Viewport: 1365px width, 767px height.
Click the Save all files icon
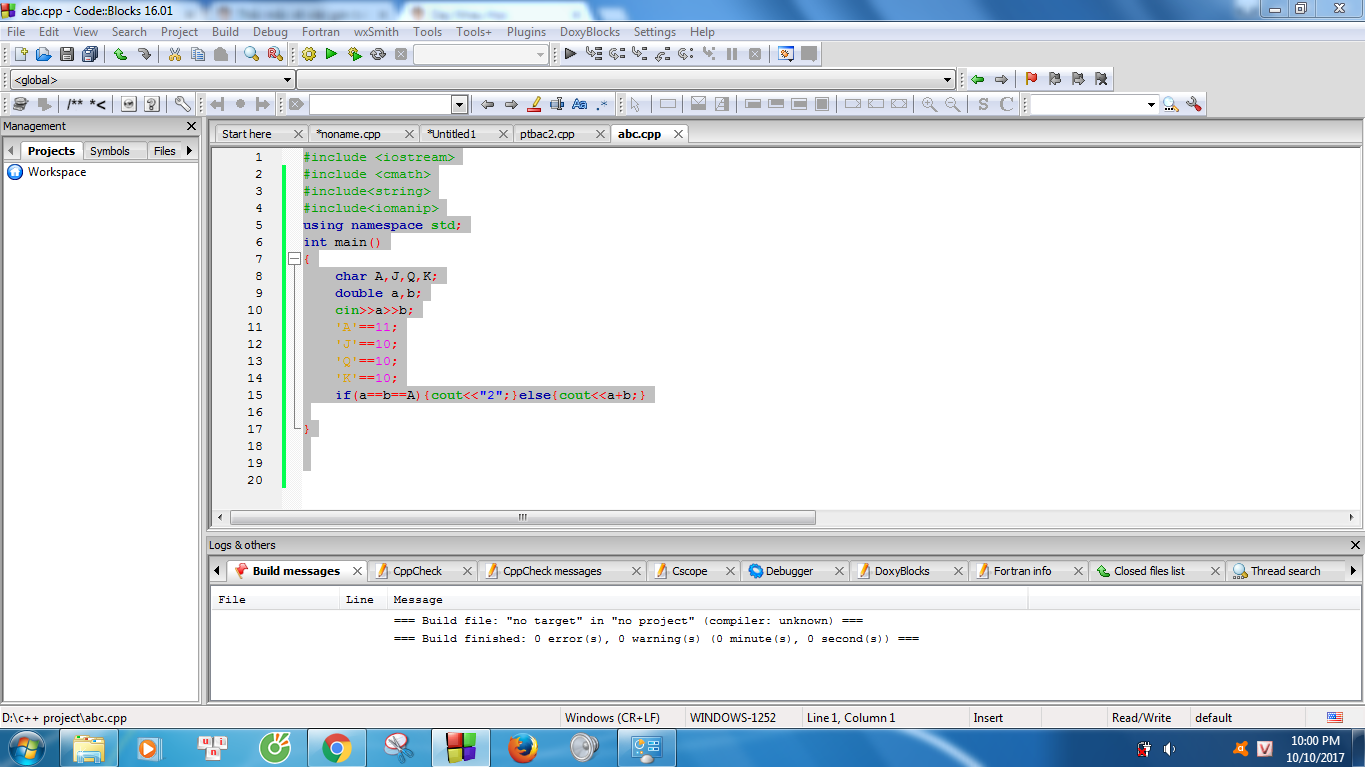click(x=90, y=54)
